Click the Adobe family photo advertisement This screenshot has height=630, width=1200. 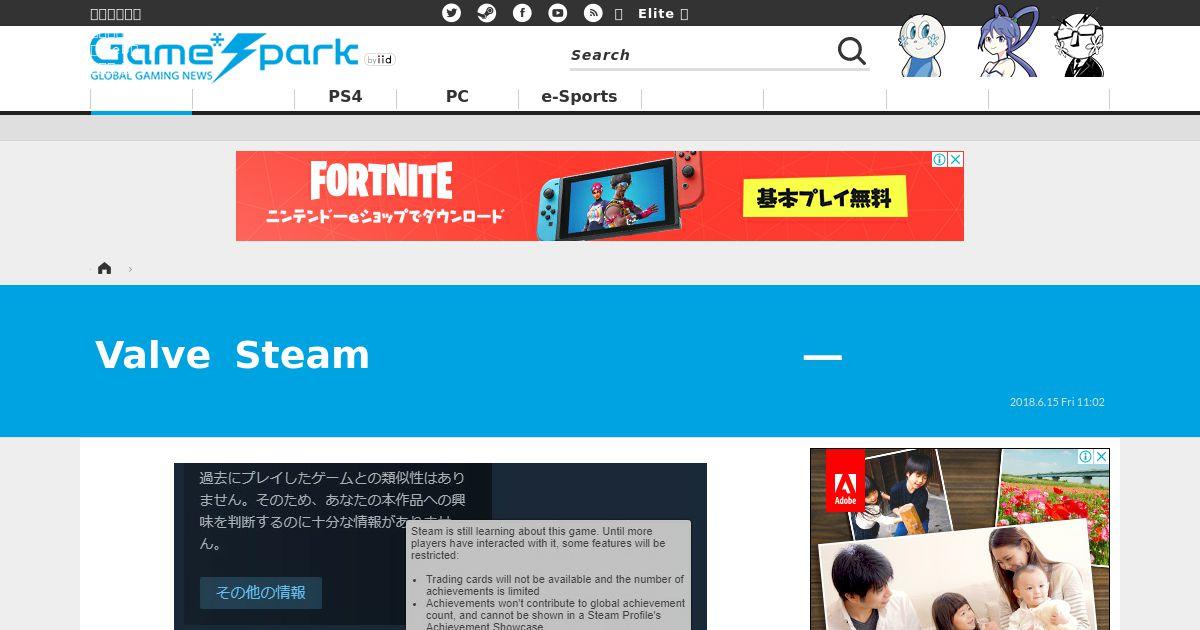click(960, 539)
